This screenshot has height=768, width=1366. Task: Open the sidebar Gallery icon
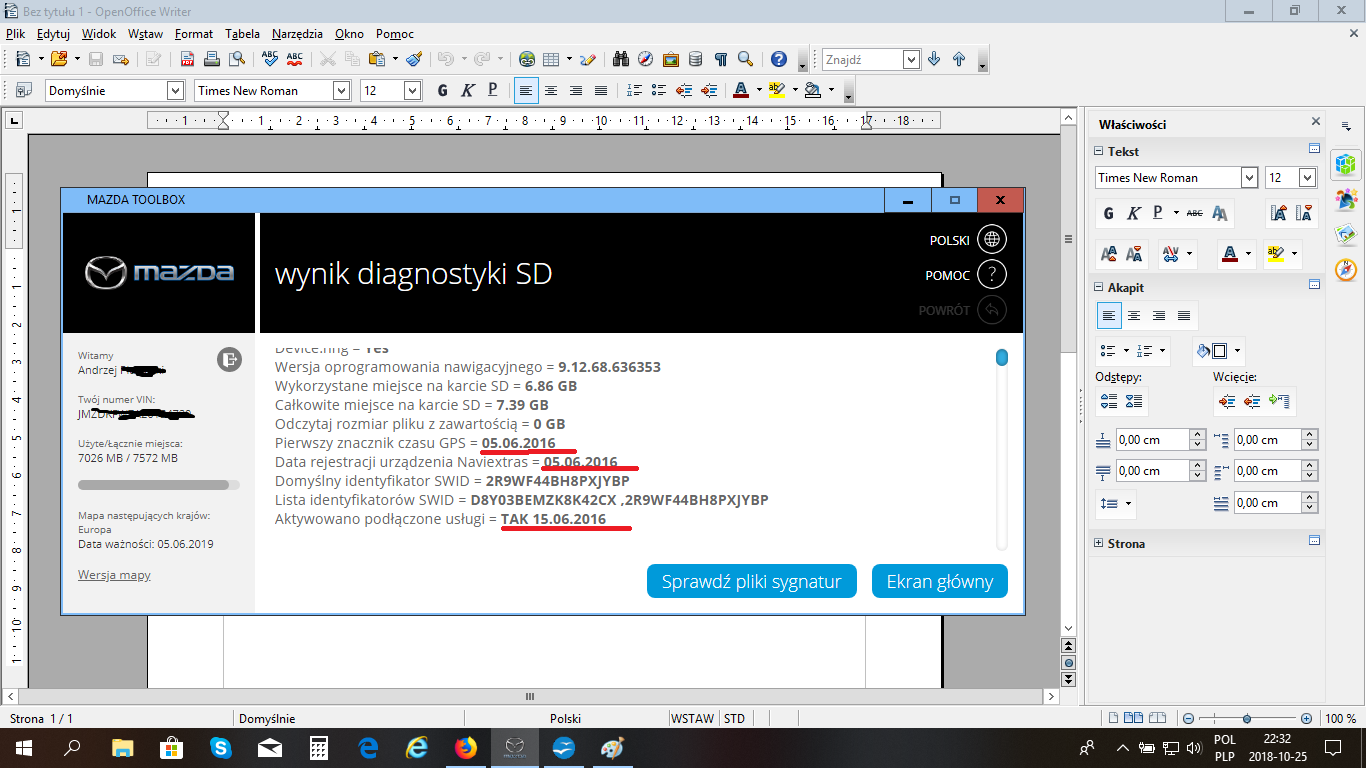1346,234
